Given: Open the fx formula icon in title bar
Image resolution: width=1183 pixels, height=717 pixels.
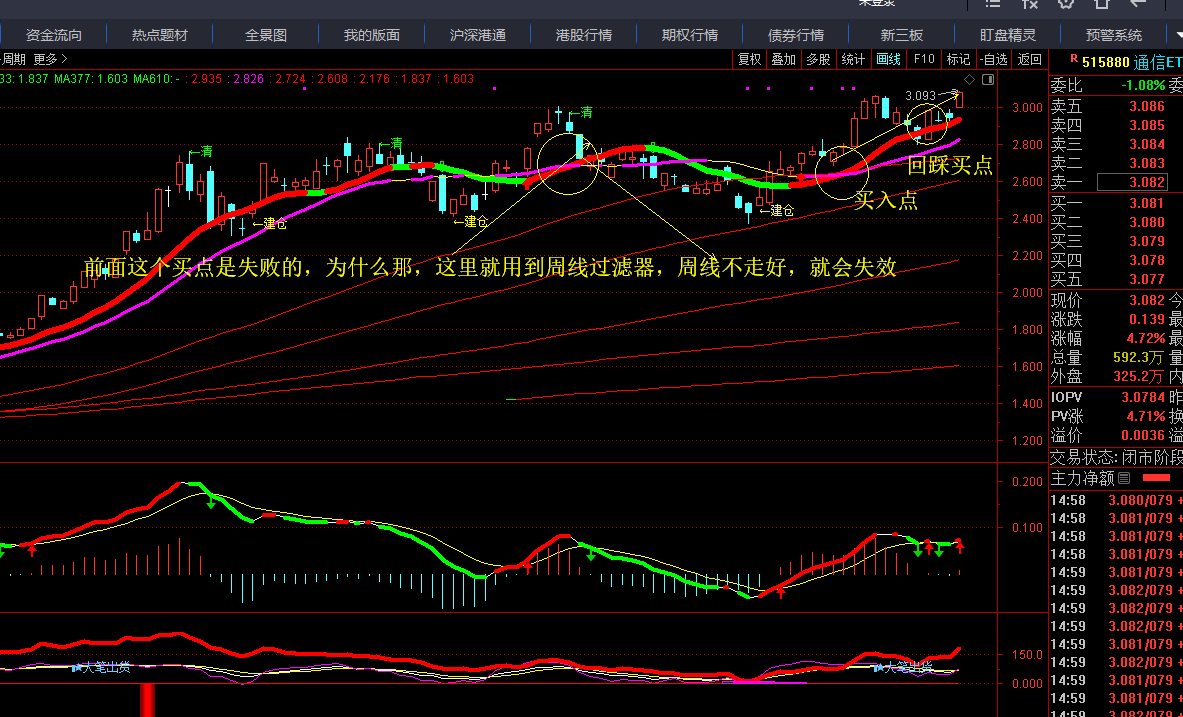Looking at the screenshot, I should click(1030, 3).
